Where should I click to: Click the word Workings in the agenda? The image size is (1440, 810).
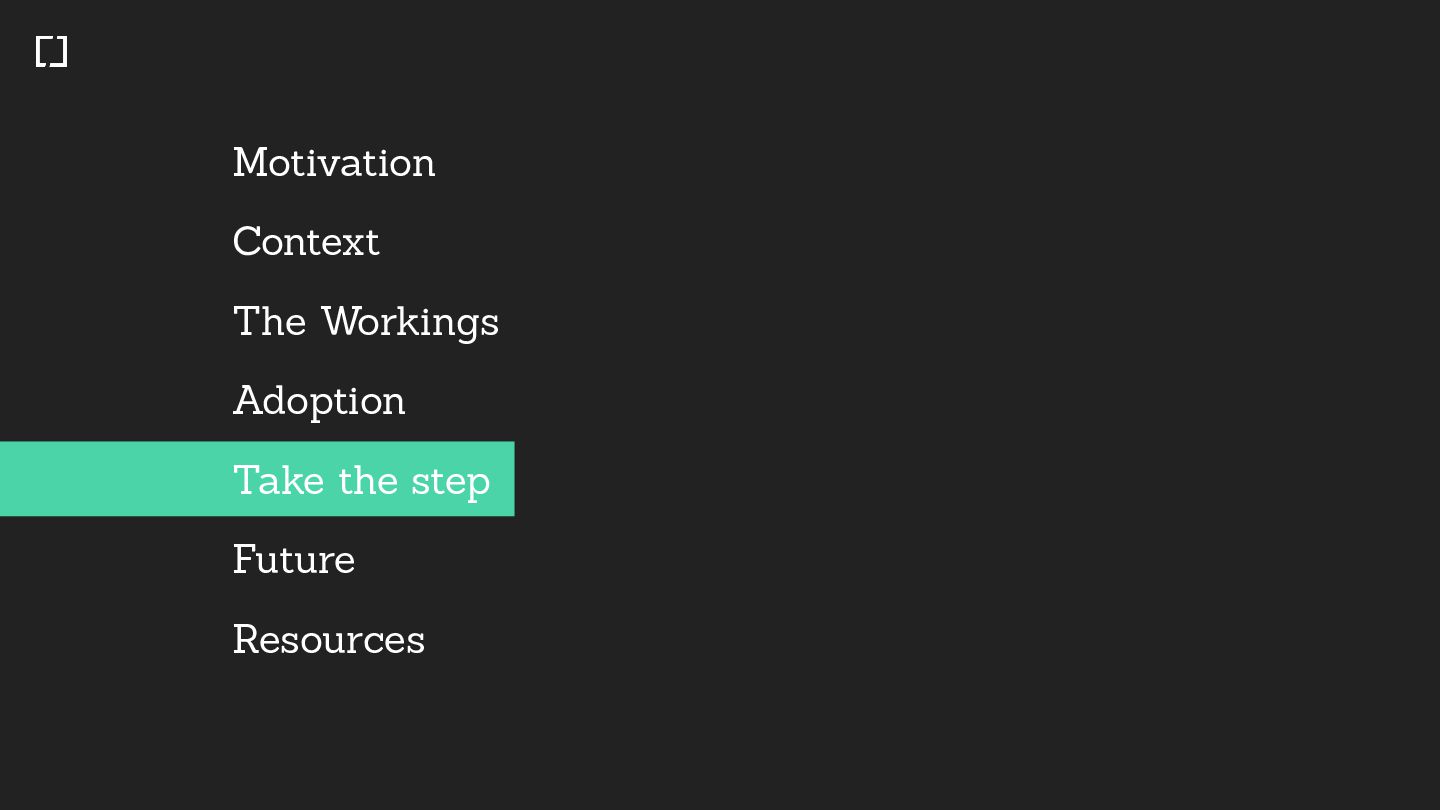(410, 322)
